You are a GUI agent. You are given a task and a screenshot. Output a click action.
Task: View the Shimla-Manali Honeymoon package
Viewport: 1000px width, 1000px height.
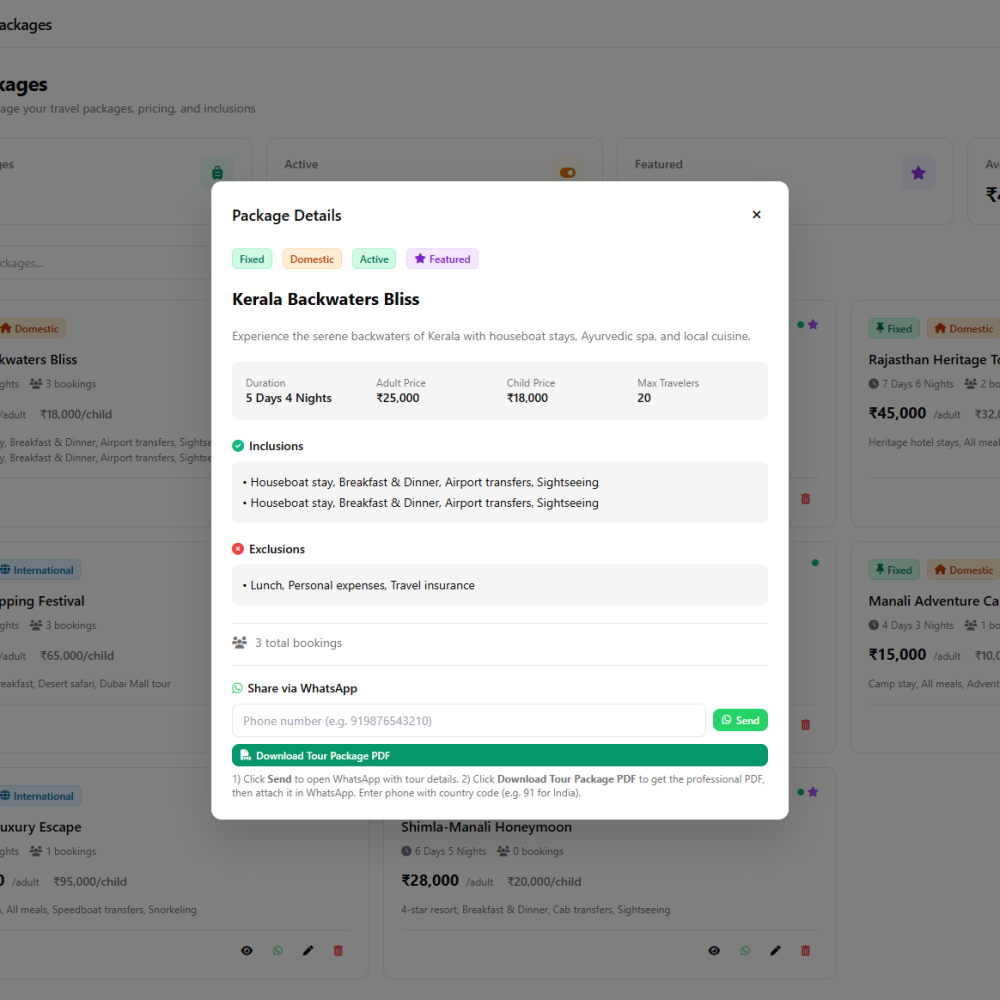[x=714, y=951]
